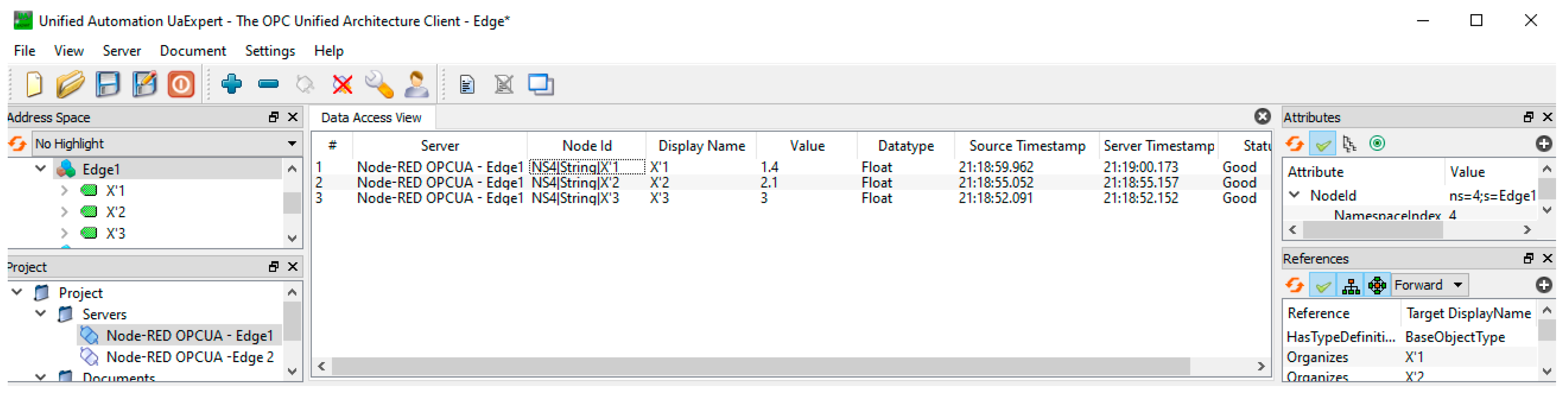Save the project via the disk icon
Viewport: 1568px width, 398px height.
tap(107, 84)
